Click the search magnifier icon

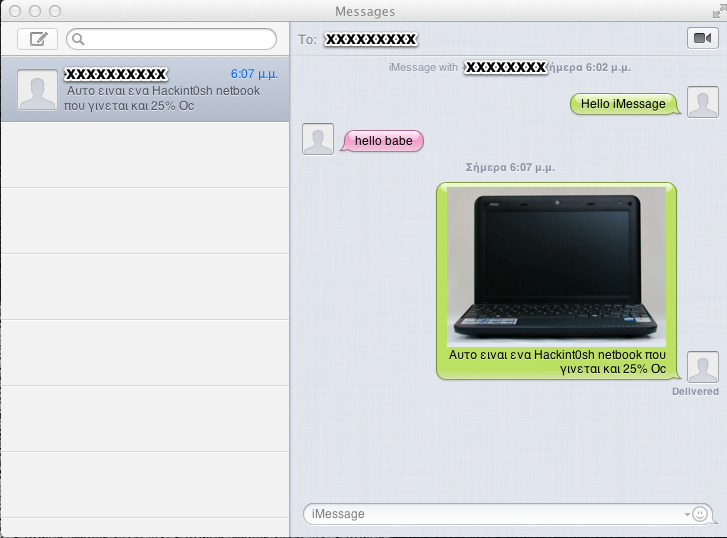(x=78, y=39)
